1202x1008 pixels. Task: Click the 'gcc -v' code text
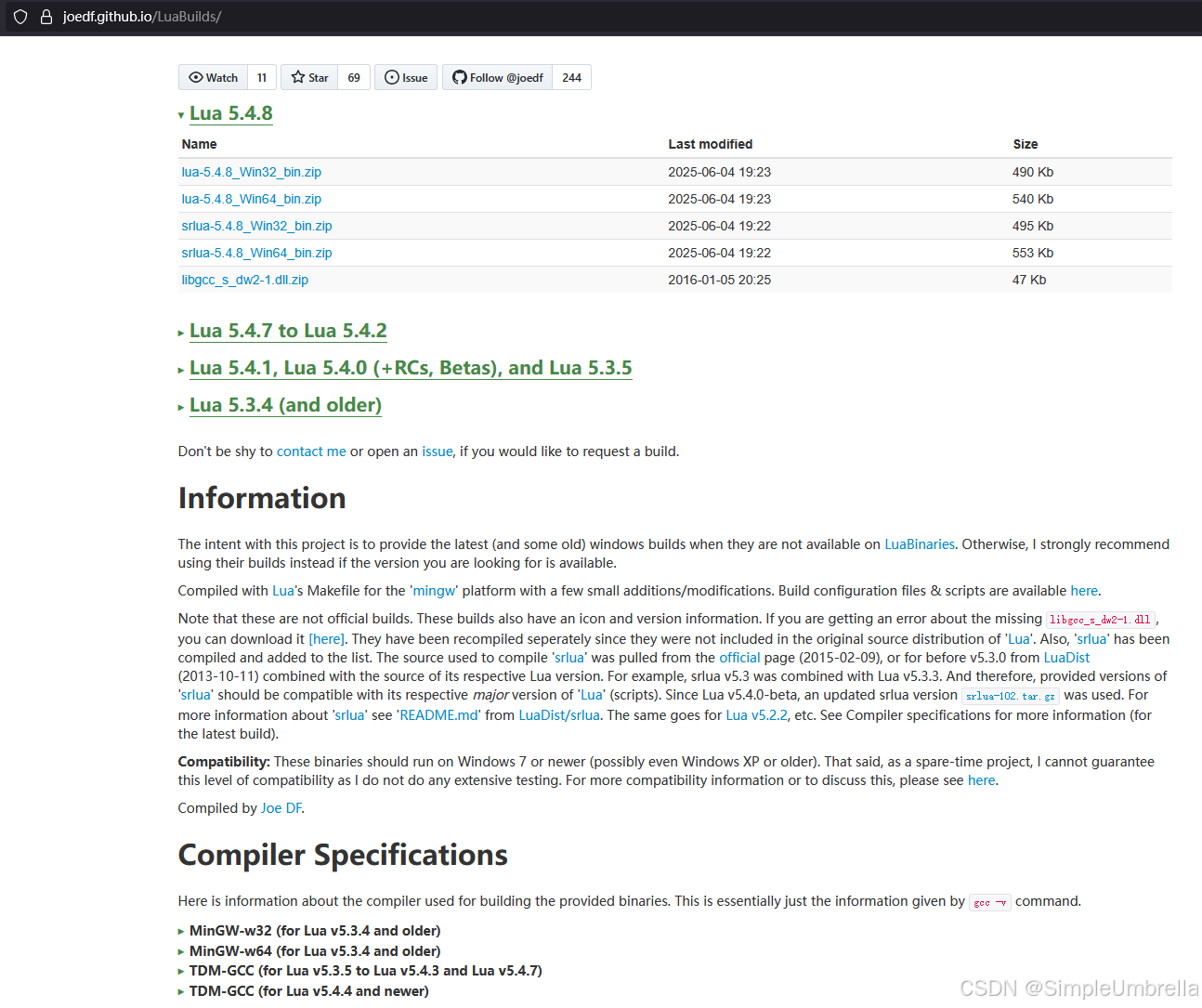tap(990, 902)
